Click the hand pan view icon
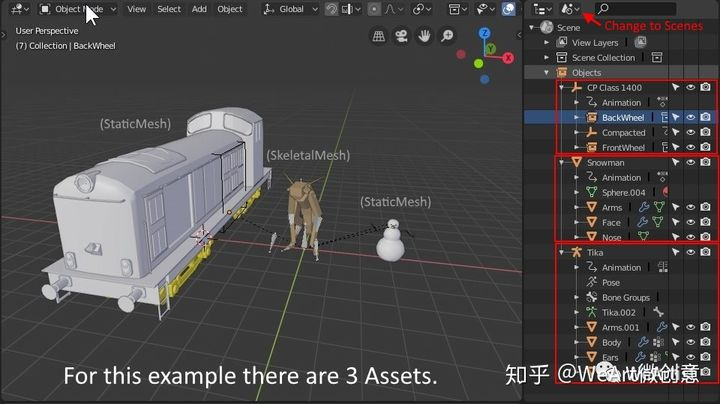 [424, 36]
